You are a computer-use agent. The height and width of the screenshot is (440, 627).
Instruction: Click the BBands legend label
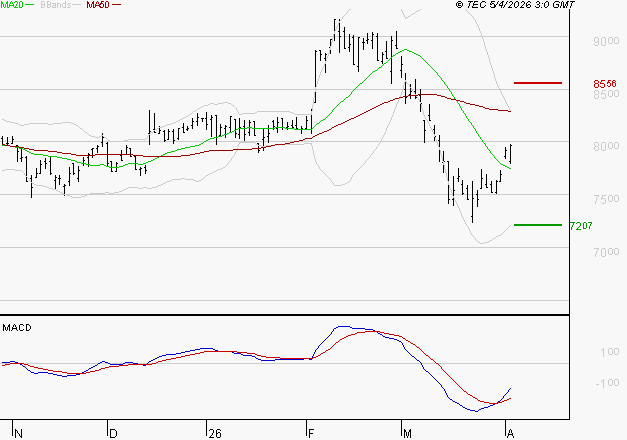click(56, 5)
